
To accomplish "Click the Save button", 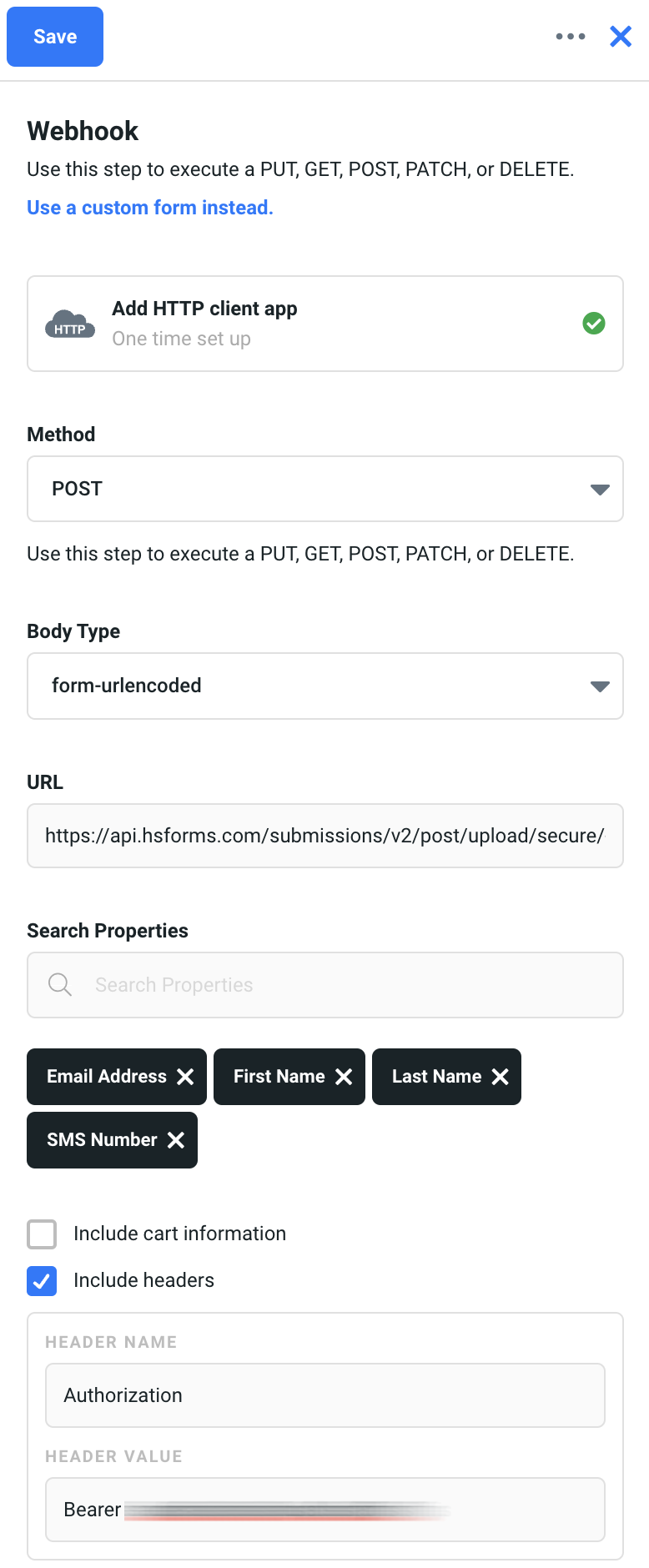I will (x=55, y=37).
